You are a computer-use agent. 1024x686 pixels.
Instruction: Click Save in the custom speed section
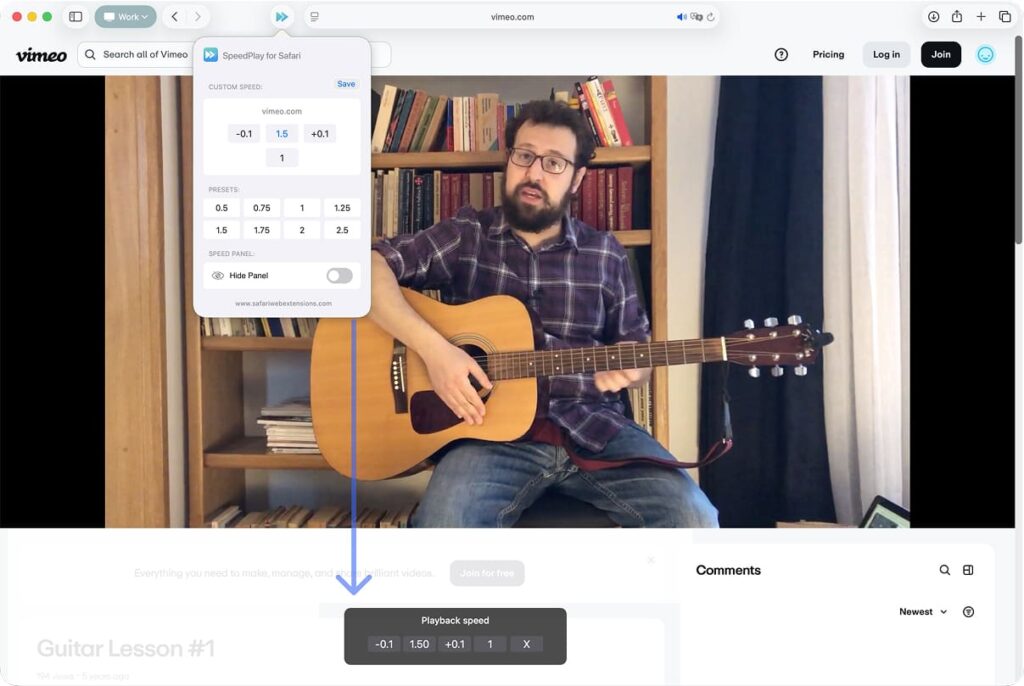[346, 84]
